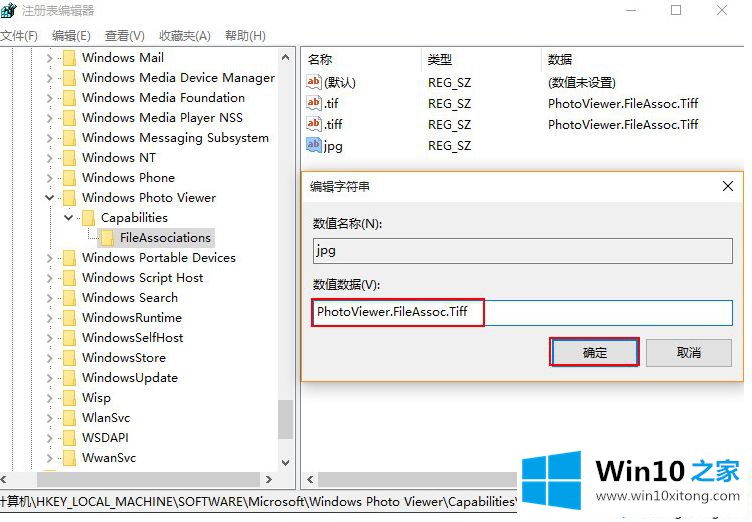Close the 编辑字符串 dialog
Screen dimensions: 752x522
click(x=728, y=186)
